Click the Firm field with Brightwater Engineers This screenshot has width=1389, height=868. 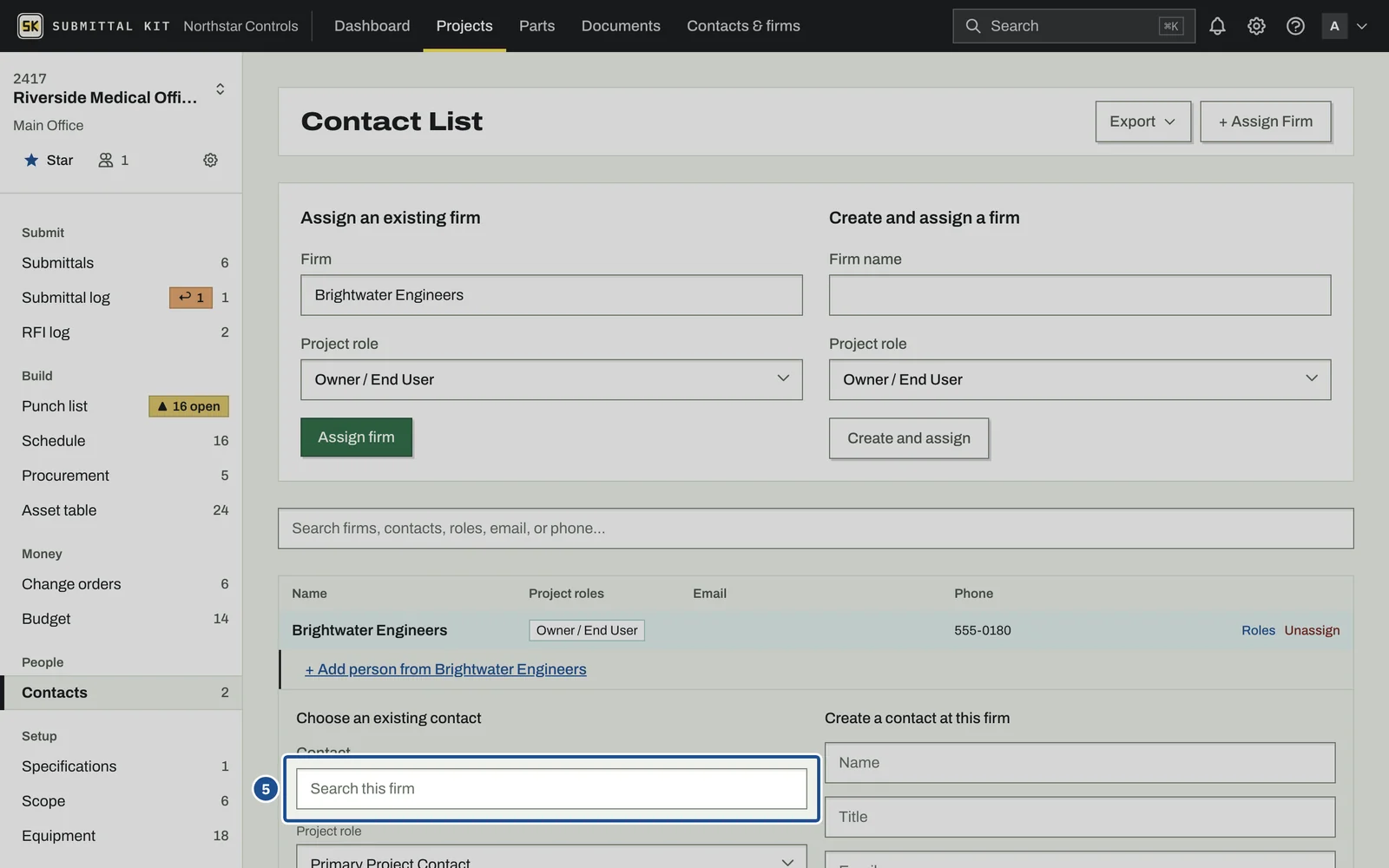[x=551, y=295]
